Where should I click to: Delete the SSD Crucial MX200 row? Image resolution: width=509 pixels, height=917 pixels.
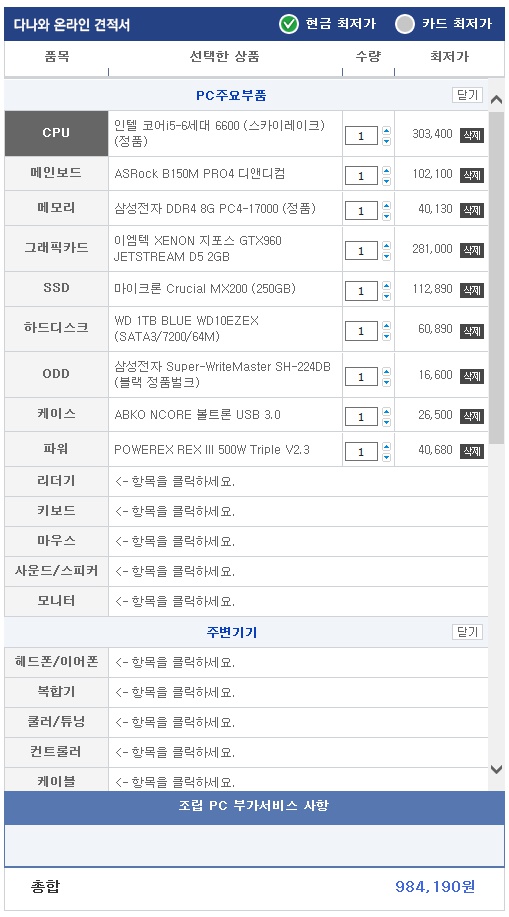tap(472, 289)
